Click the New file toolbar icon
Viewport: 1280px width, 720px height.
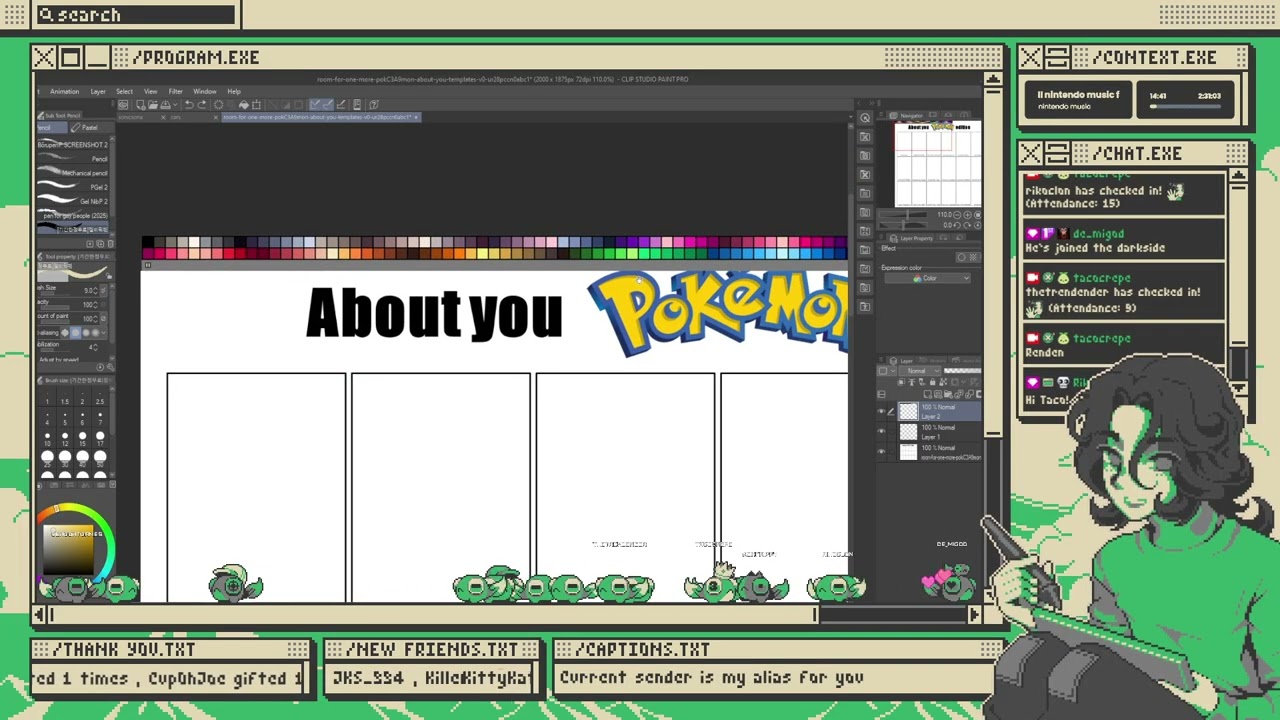[x=140, y=104]
